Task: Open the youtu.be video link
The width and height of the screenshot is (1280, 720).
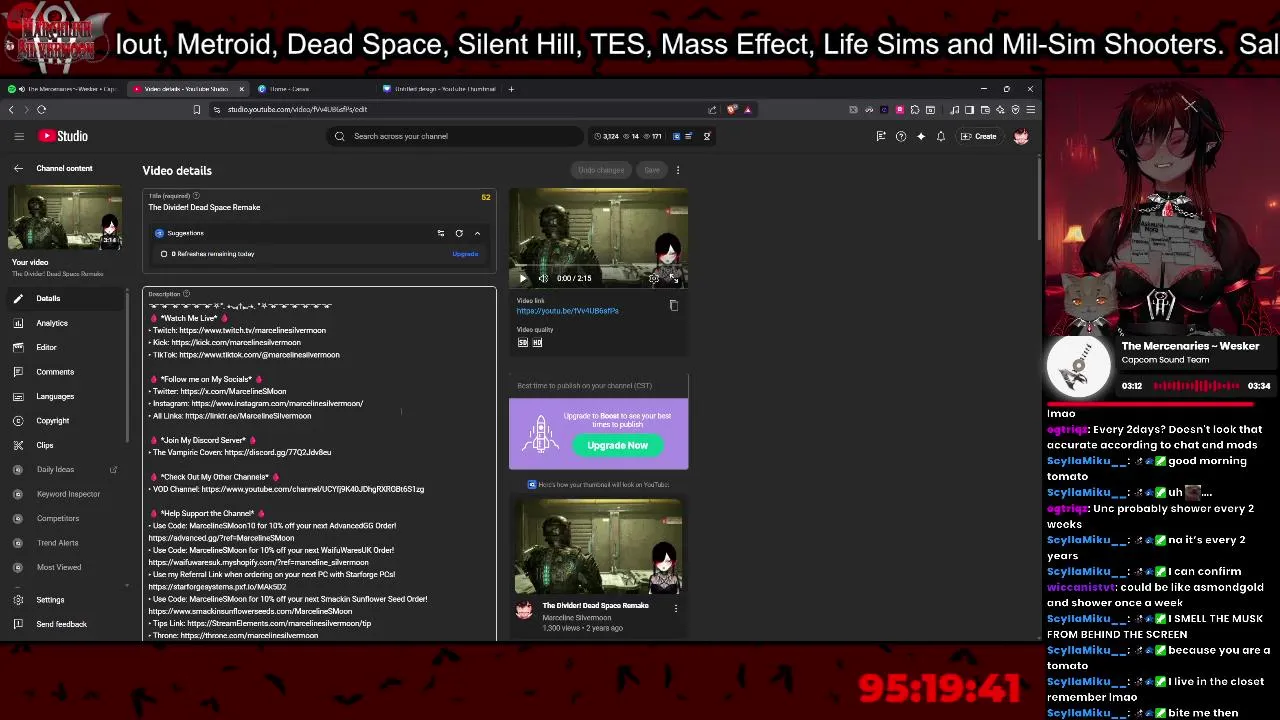Action: [567, 311]
